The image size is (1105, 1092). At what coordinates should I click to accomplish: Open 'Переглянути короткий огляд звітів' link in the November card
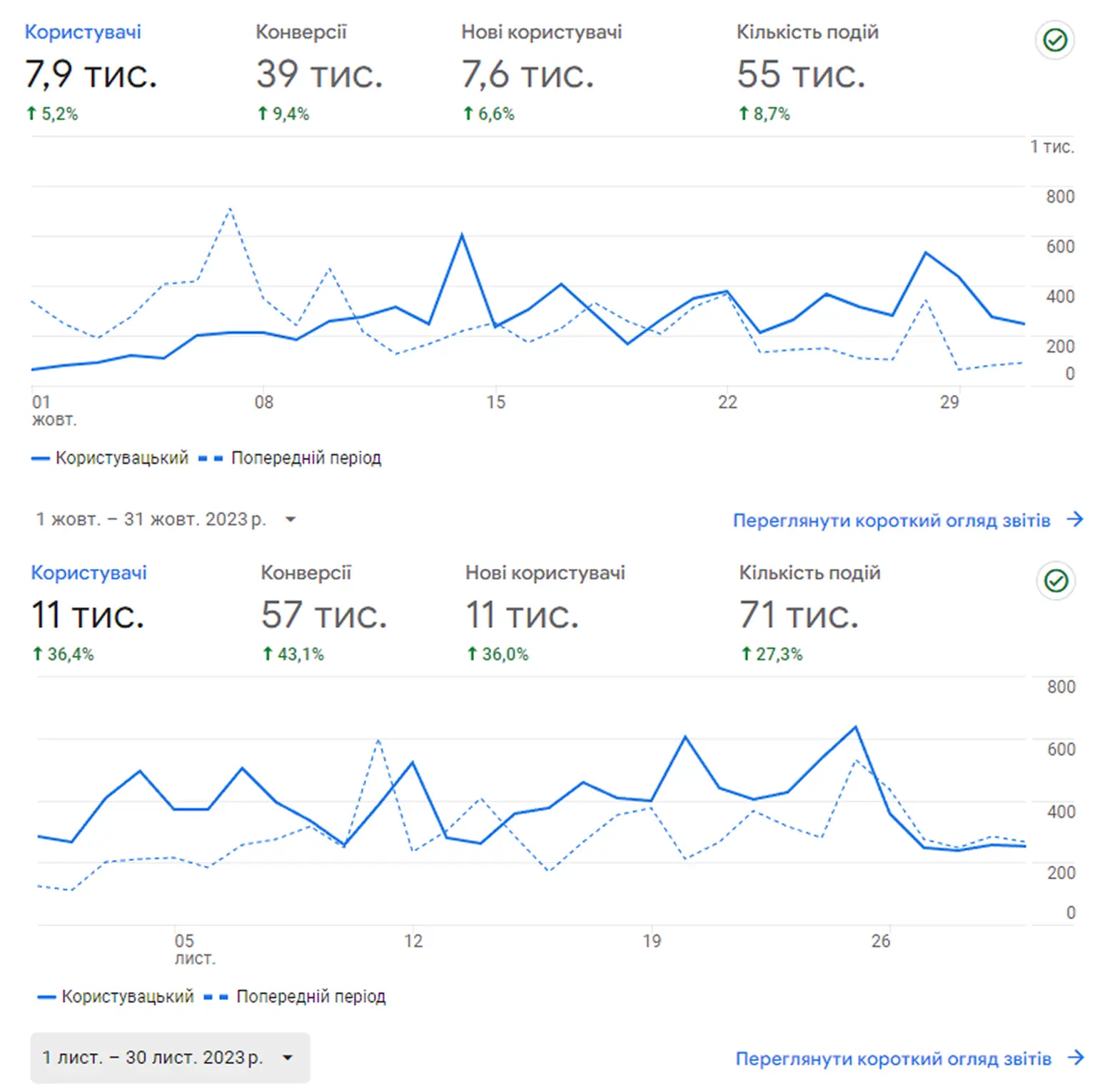pyautogui.click(x=894, y=1058)
